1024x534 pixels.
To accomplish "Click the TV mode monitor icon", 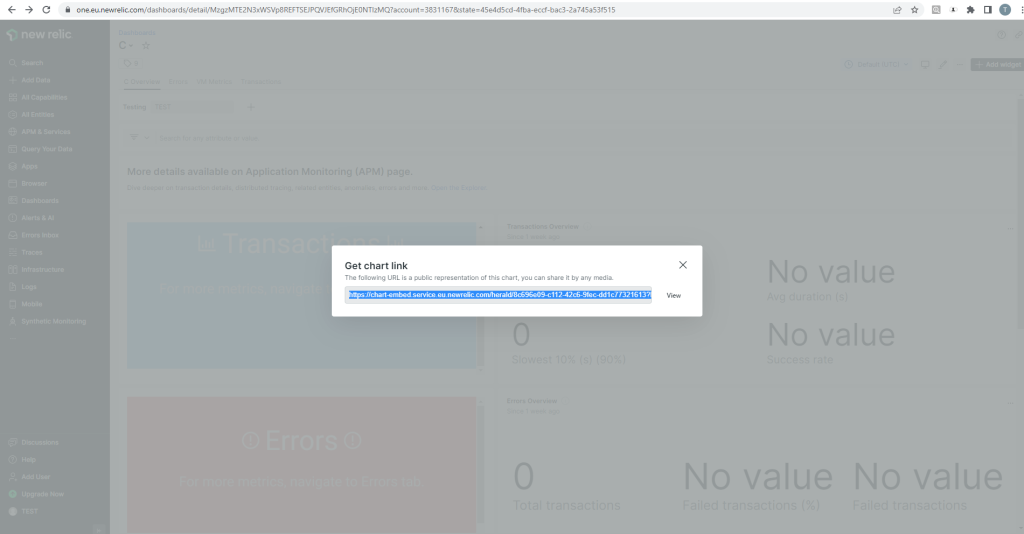I will tap(925, 65).
